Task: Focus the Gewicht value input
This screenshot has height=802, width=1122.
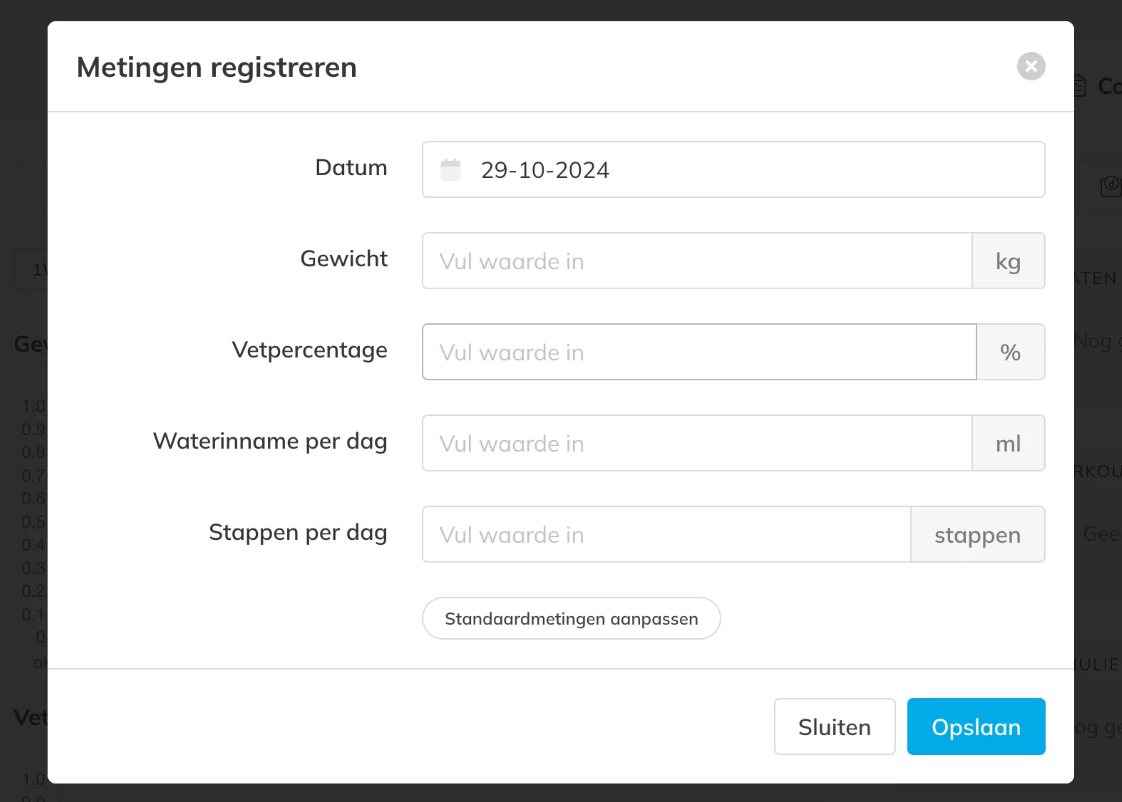Action: 696,261
